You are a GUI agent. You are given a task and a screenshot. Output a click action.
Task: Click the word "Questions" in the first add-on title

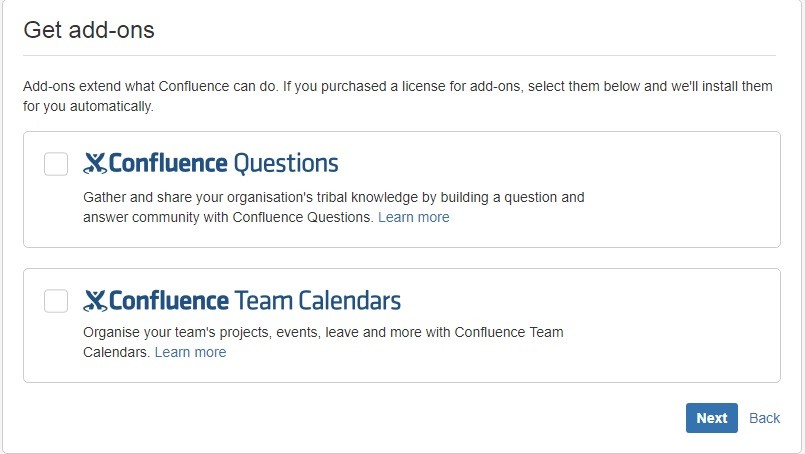[x=285, y=163]
